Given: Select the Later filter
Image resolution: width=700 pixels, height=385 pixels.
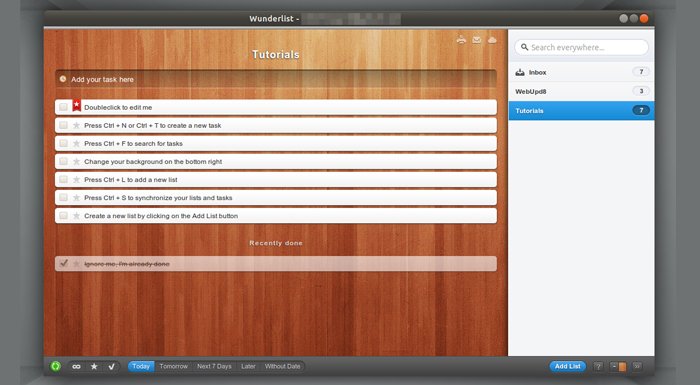Looking at the screenshot, I should tap(248, 366).
